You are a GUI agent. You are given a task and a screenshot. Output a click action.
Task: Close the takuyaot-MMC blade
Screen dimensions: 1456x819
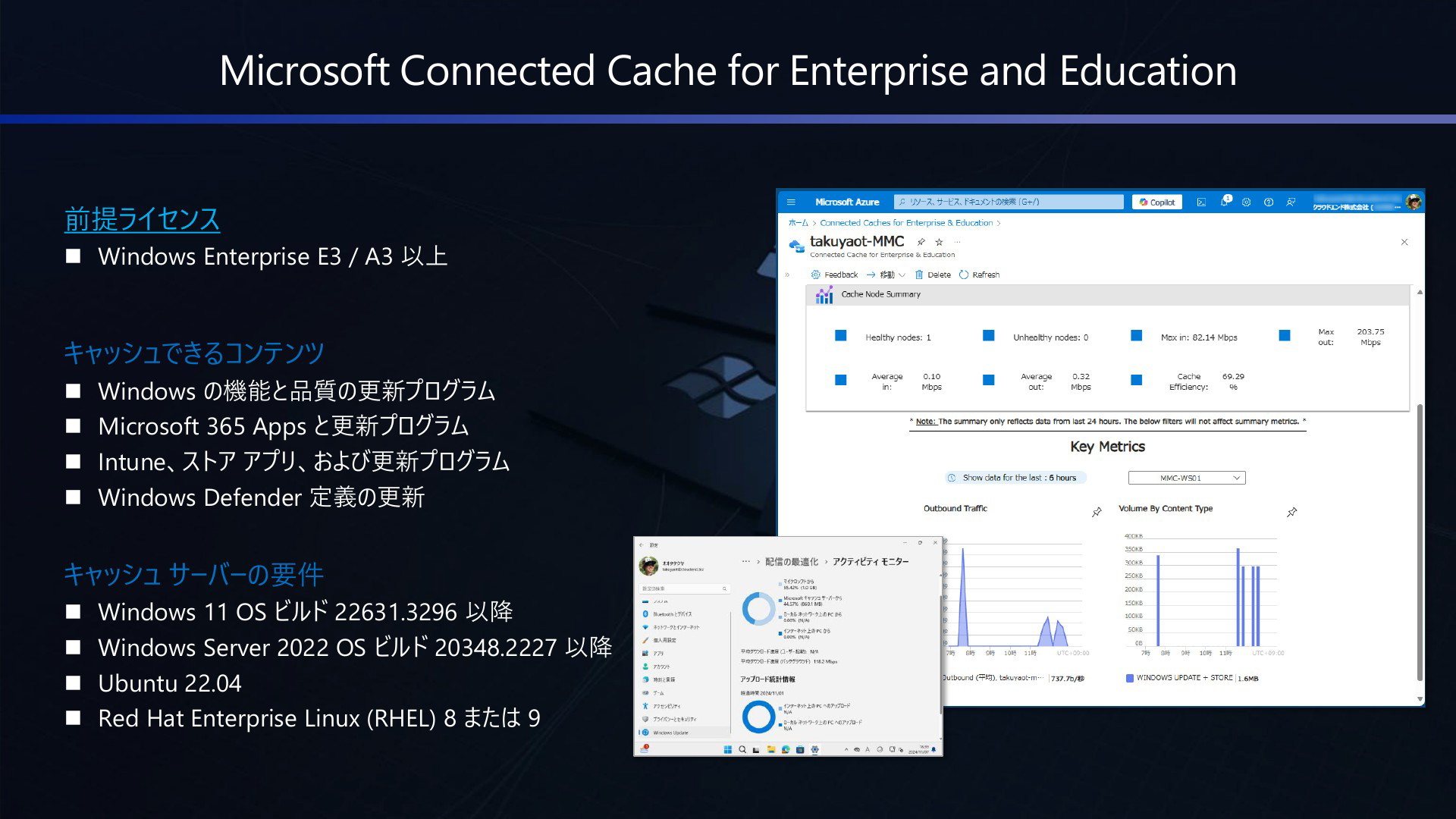coord(1404,242)
